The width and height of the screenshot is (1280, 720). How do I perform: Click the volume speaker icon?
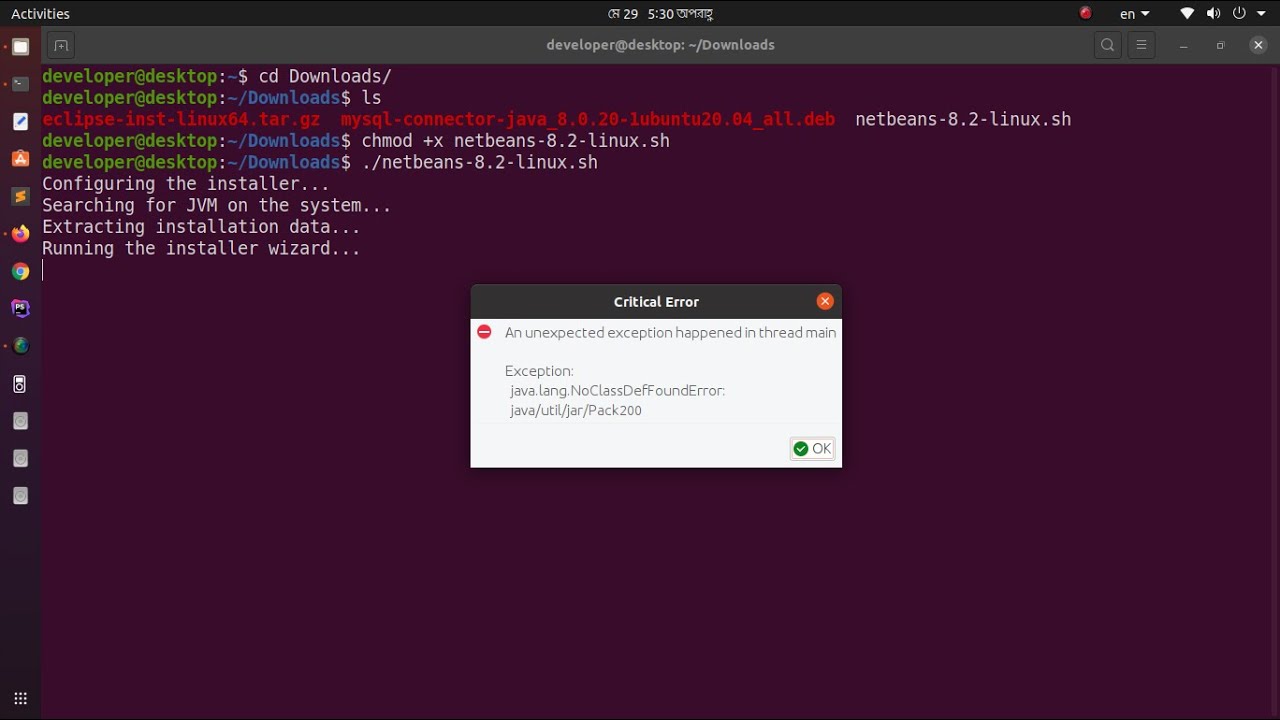(1213, 14)
